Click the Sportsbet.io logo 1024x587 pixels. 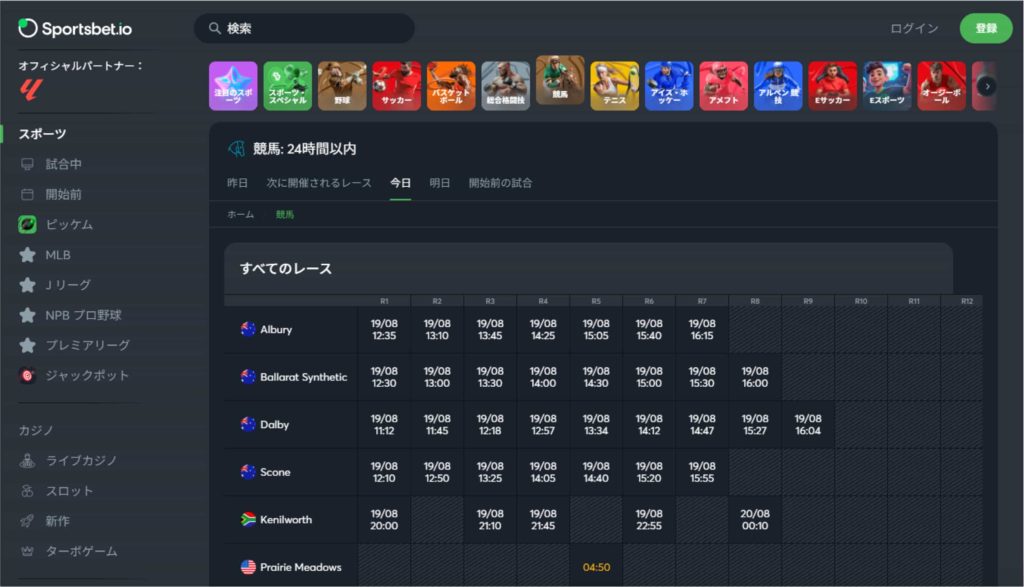tap(75, 28)
